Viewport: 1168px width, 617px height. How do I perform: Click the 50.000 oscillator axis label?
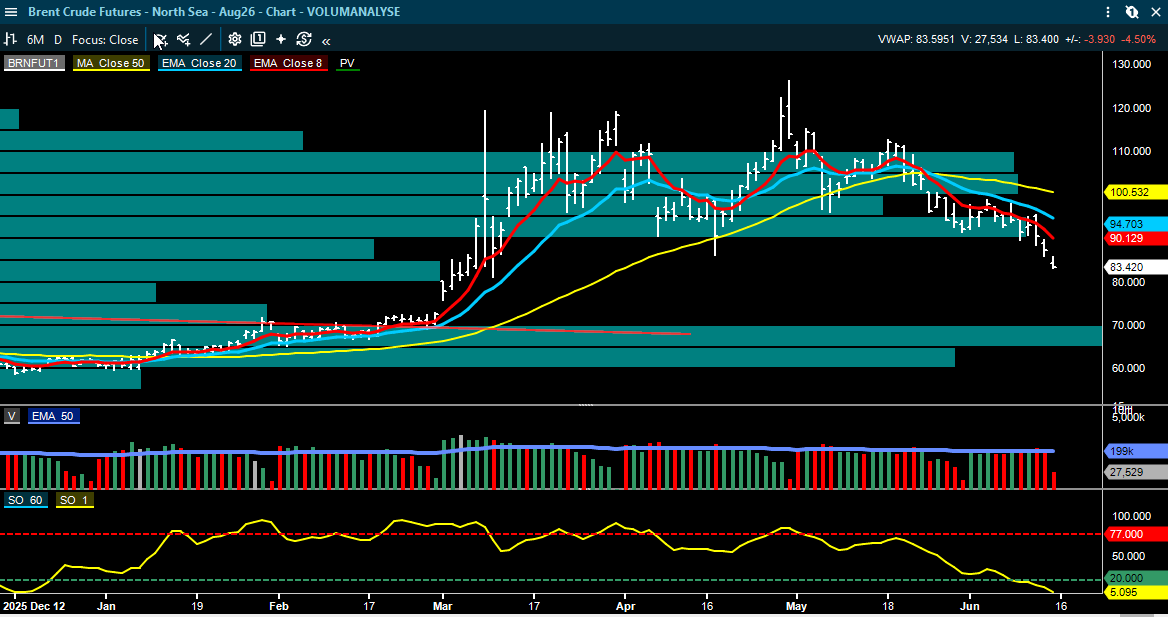pyautogui.click(x=1128, y=557)
